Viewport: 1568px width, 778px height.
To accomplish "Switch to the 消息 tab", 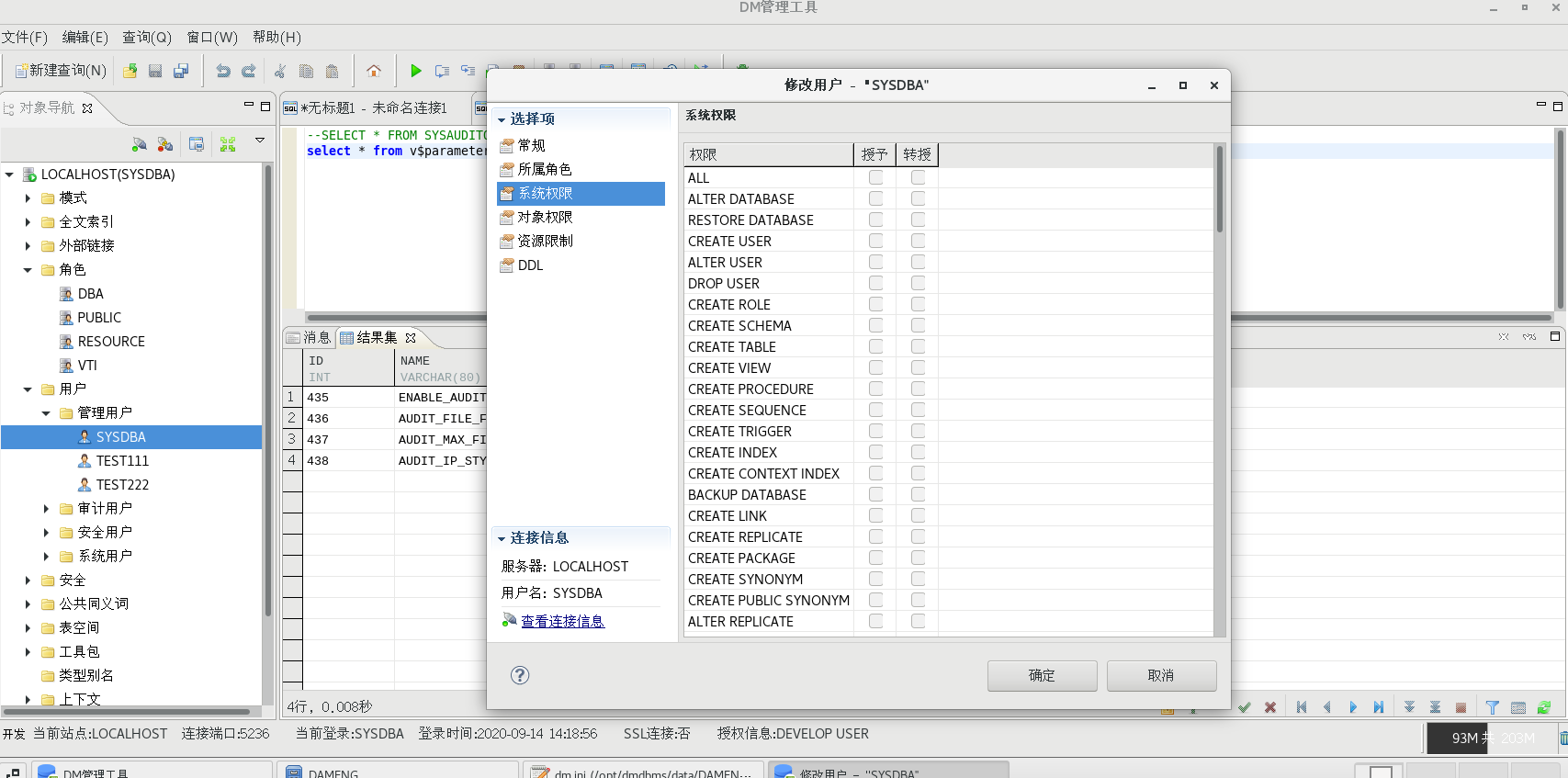I will click(x=310, y=337).
